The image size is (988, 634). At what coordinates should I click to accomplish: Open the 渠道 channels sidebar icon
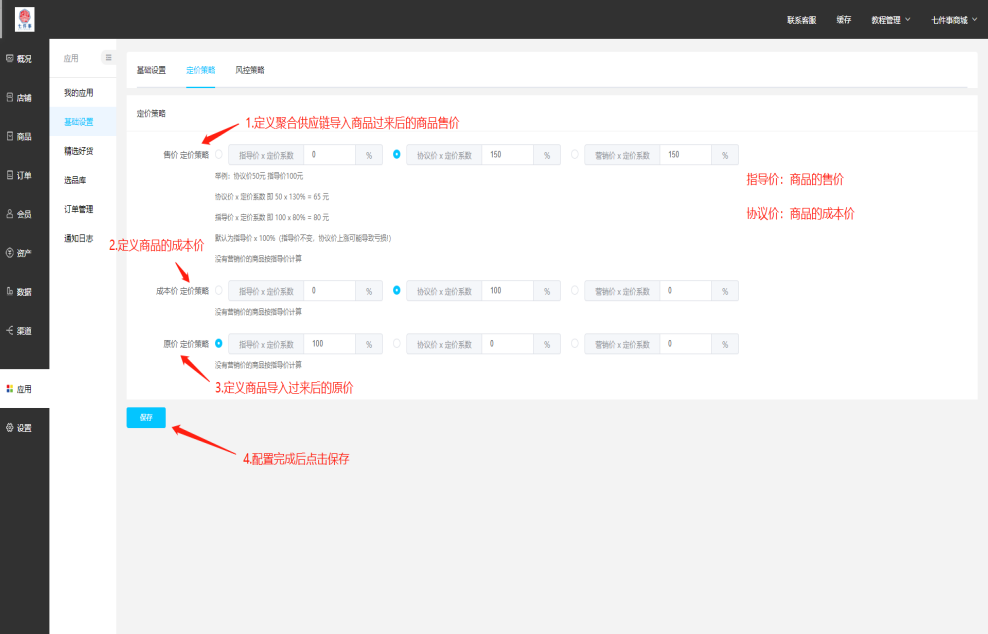point(9,330)
